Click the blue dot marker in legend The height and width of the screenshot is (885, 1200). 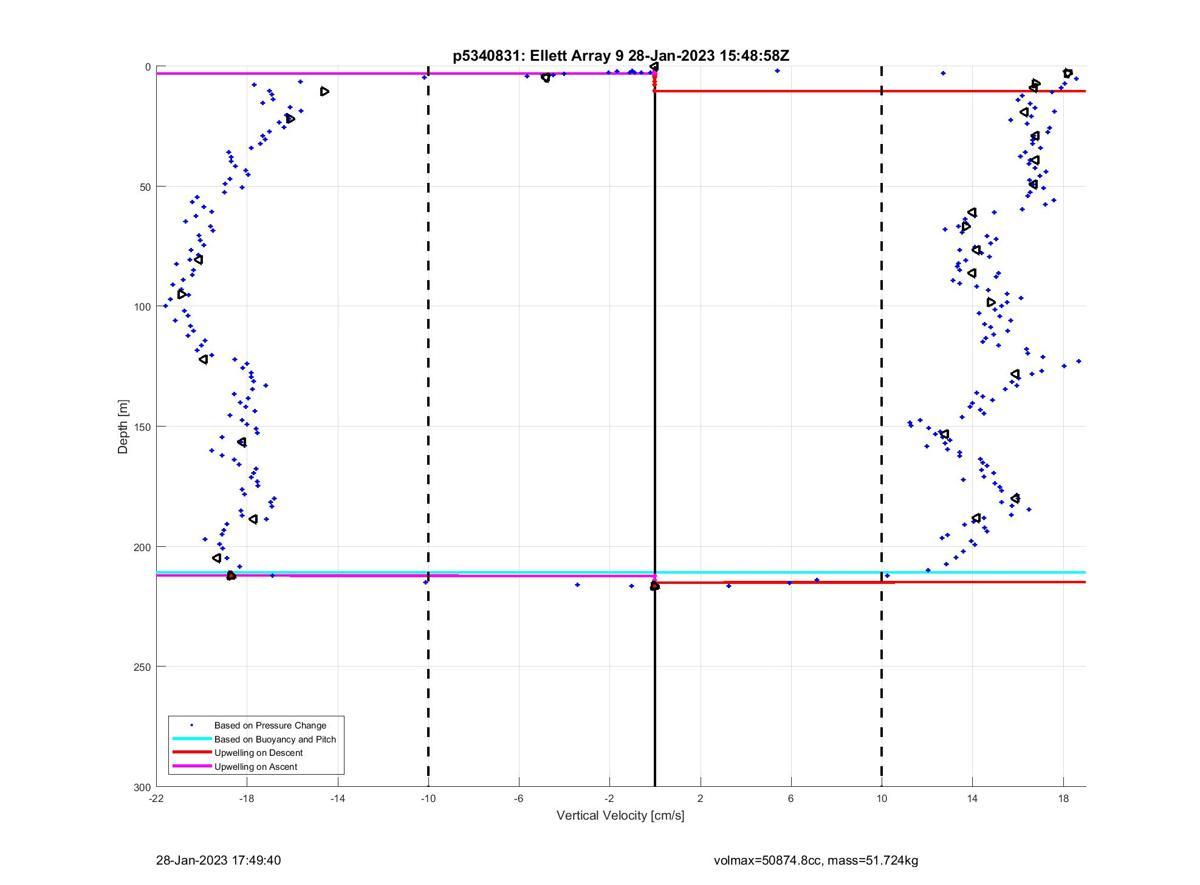(x=192, y=725)
